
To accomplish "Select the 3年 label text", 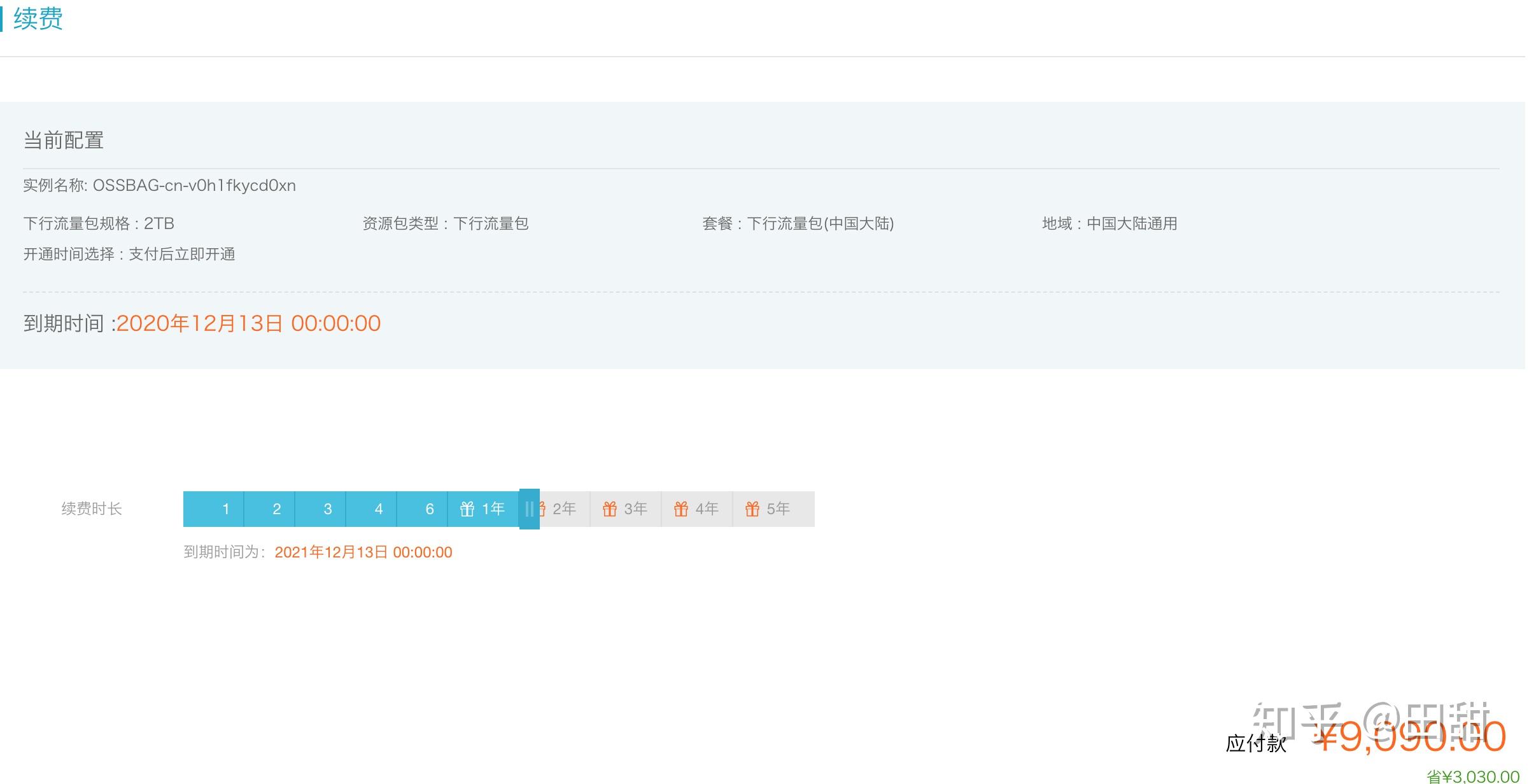I will [x=635, y=509].
